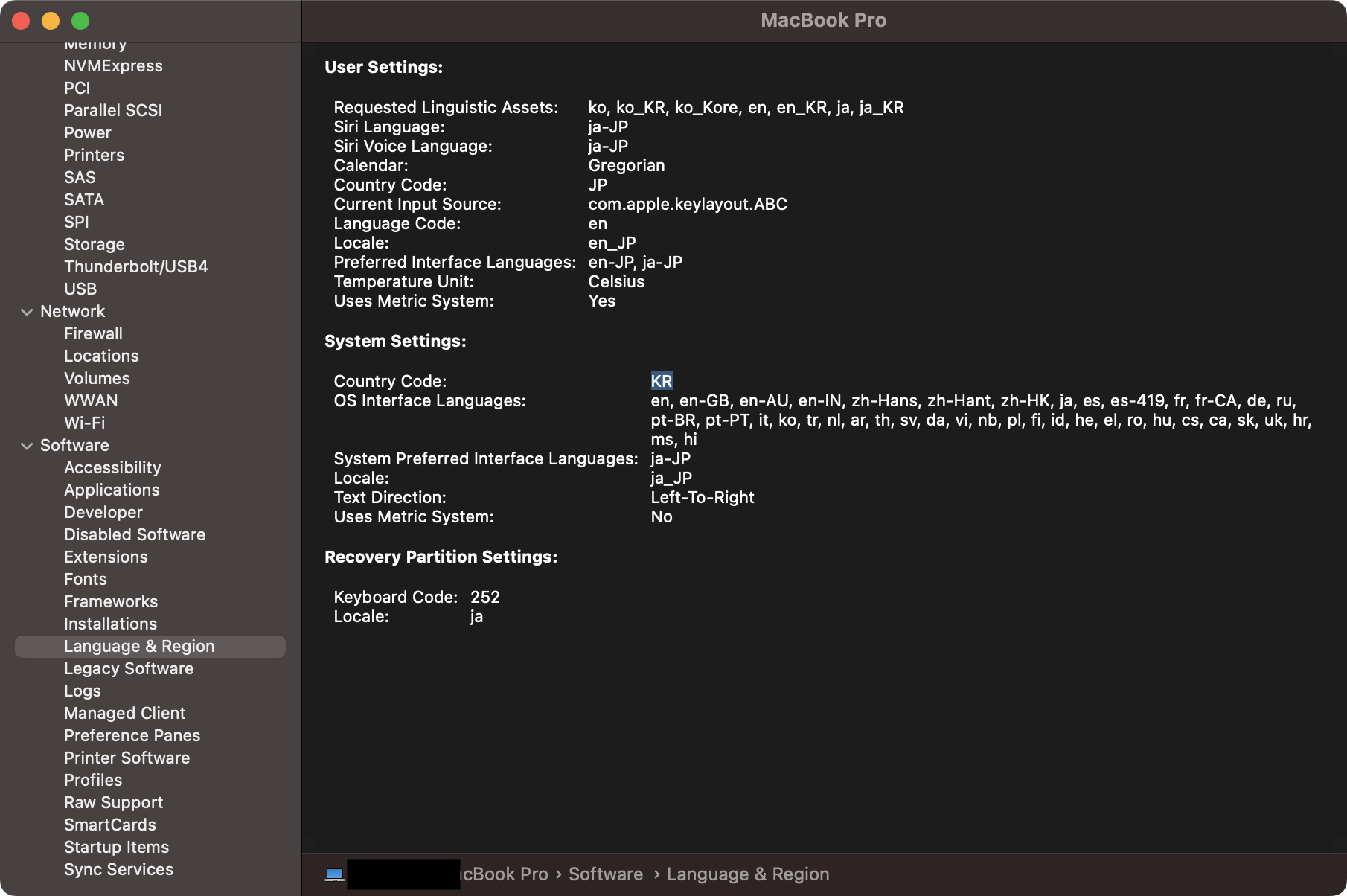Select PCI in the sidebar
Viewport: 1347px width, 896px height.
click(x=77, y=88)
